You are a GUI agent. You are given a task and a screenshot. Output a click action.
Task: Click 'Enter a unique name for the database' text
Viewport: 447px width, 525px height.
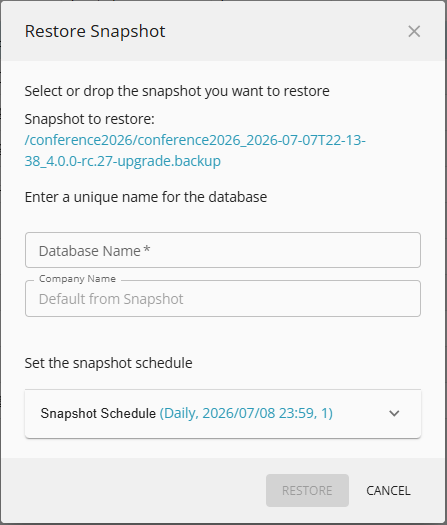(x=146, y=197)
